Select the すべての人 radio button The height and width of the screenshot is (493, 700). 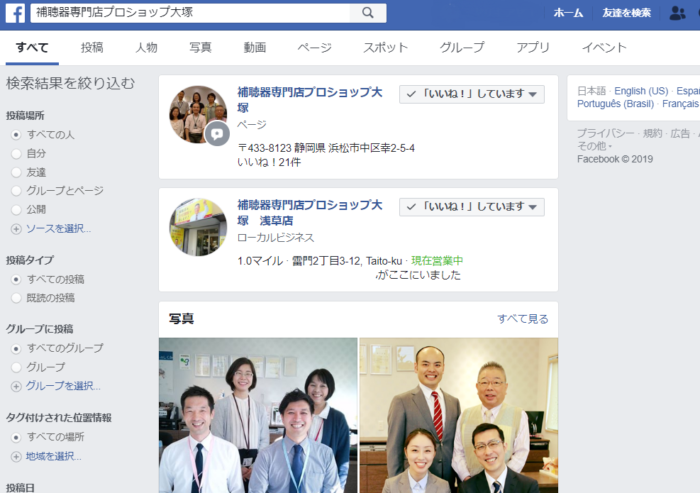point(16,134)
